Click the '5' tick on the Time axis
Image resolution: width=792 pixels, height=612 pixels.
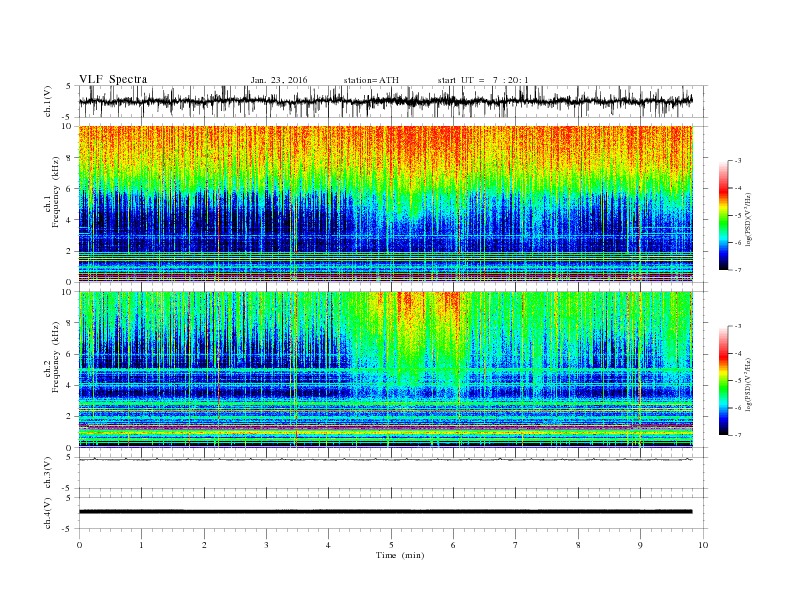click(391, 545)
